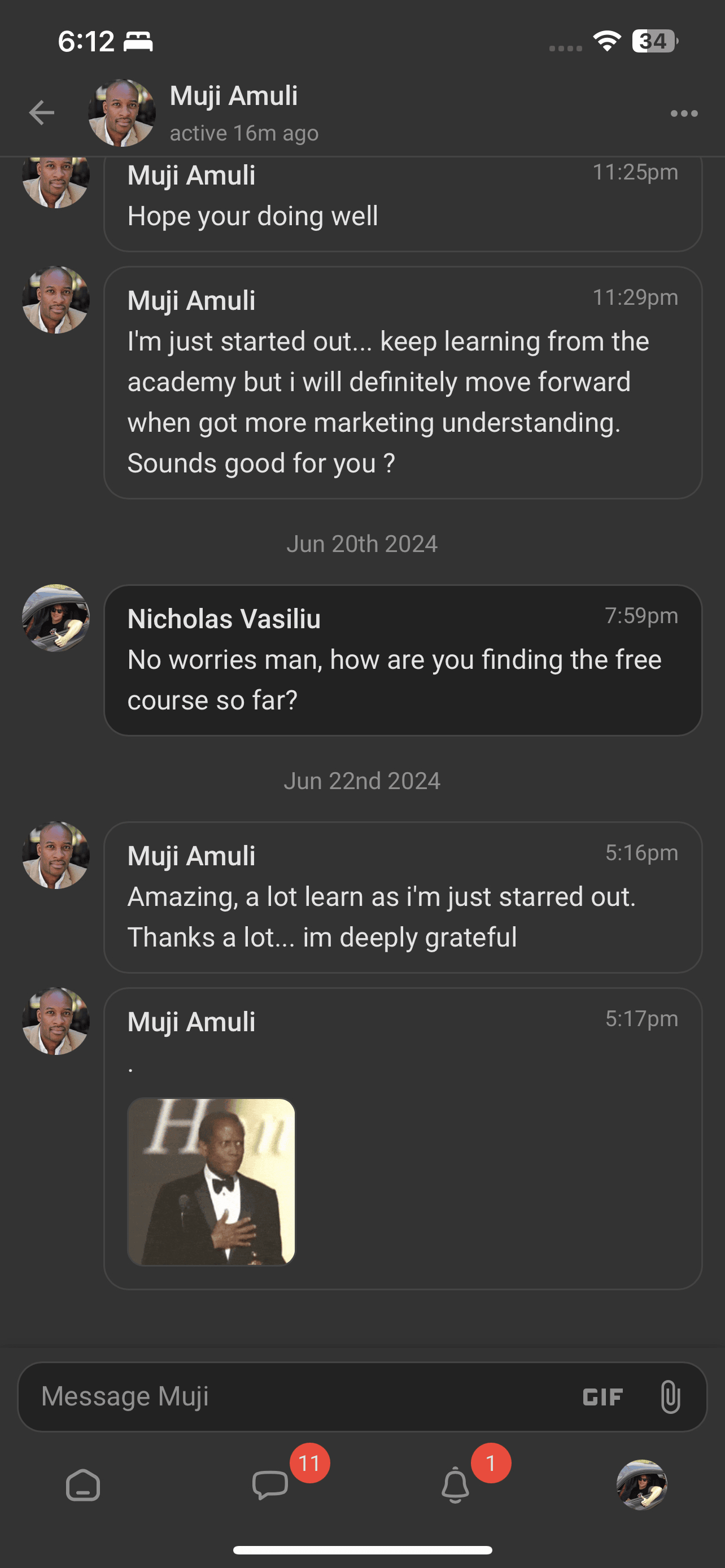Tap the Muji Amuli name in header

coord(234,96)
